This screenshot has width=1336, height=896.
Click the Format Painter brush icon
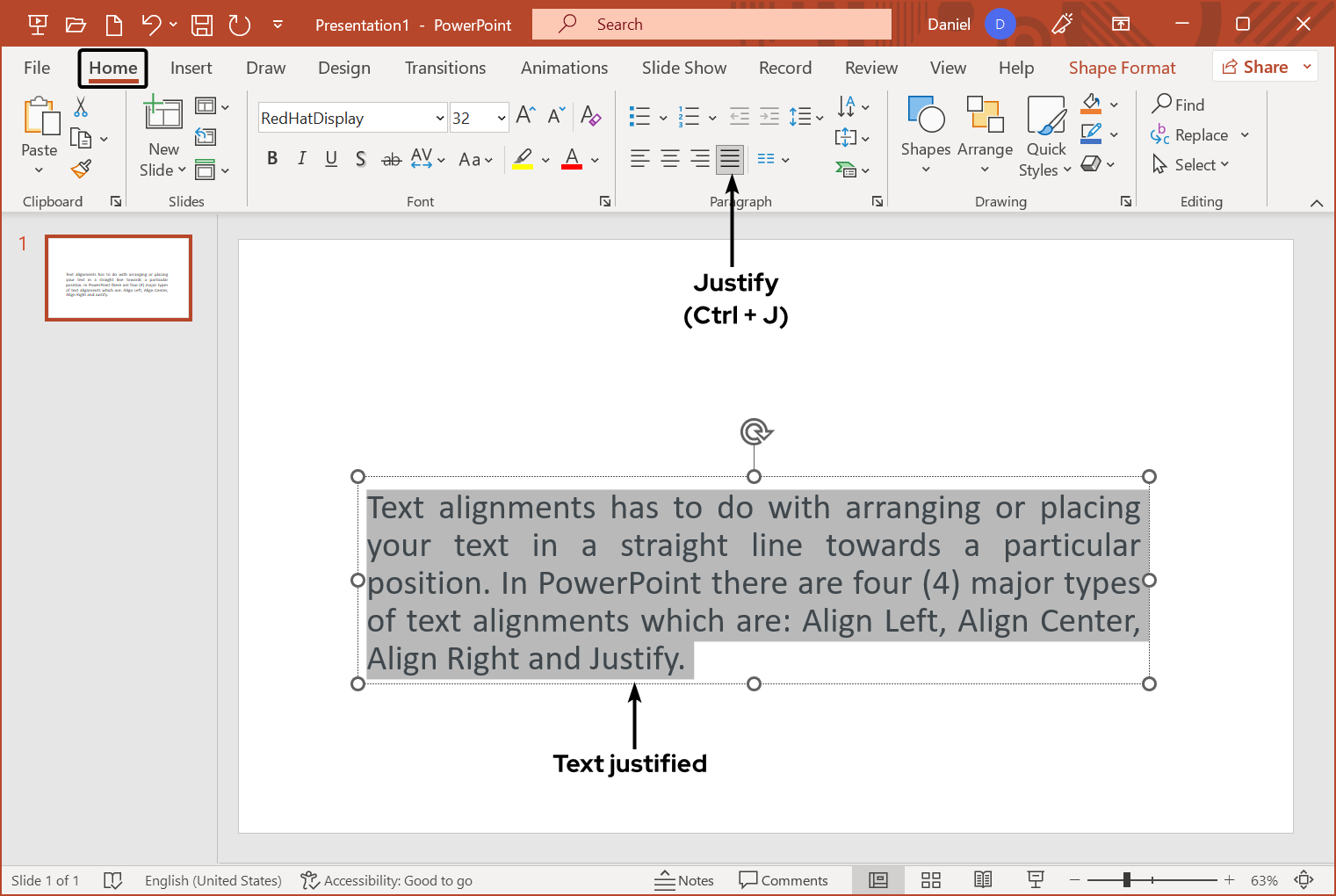click(x=82, y=169)
